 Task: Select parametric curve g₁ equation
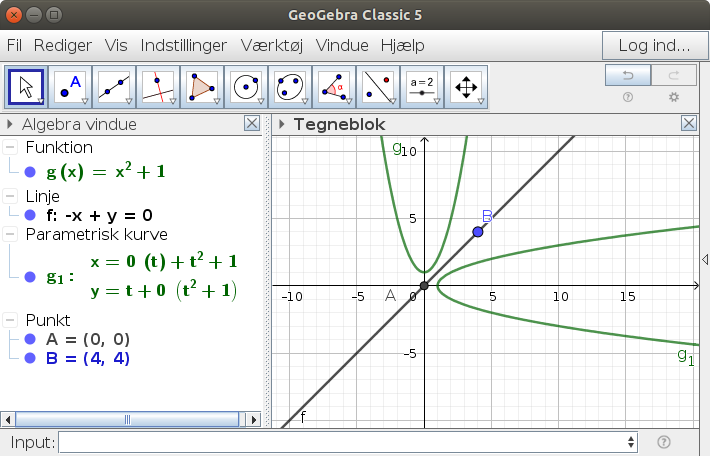point(142,276)
